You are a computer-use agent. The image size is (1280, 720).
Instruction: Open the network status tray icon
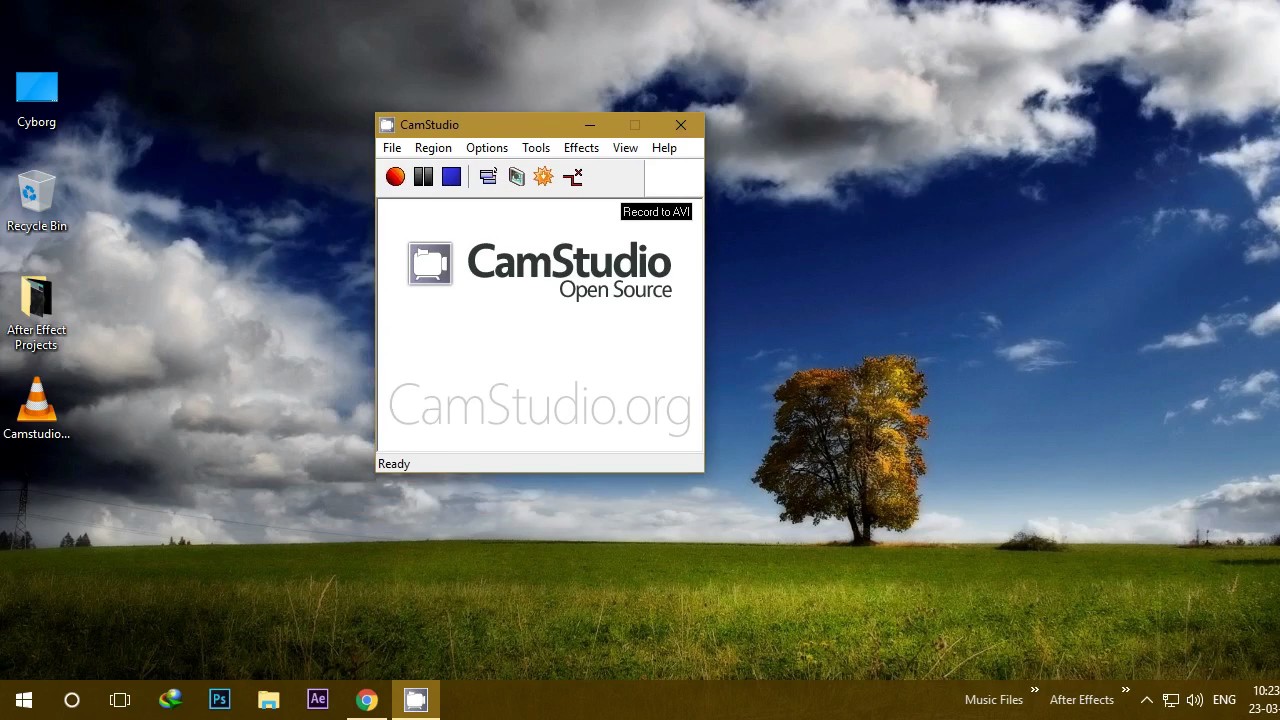click(1171, 700)
